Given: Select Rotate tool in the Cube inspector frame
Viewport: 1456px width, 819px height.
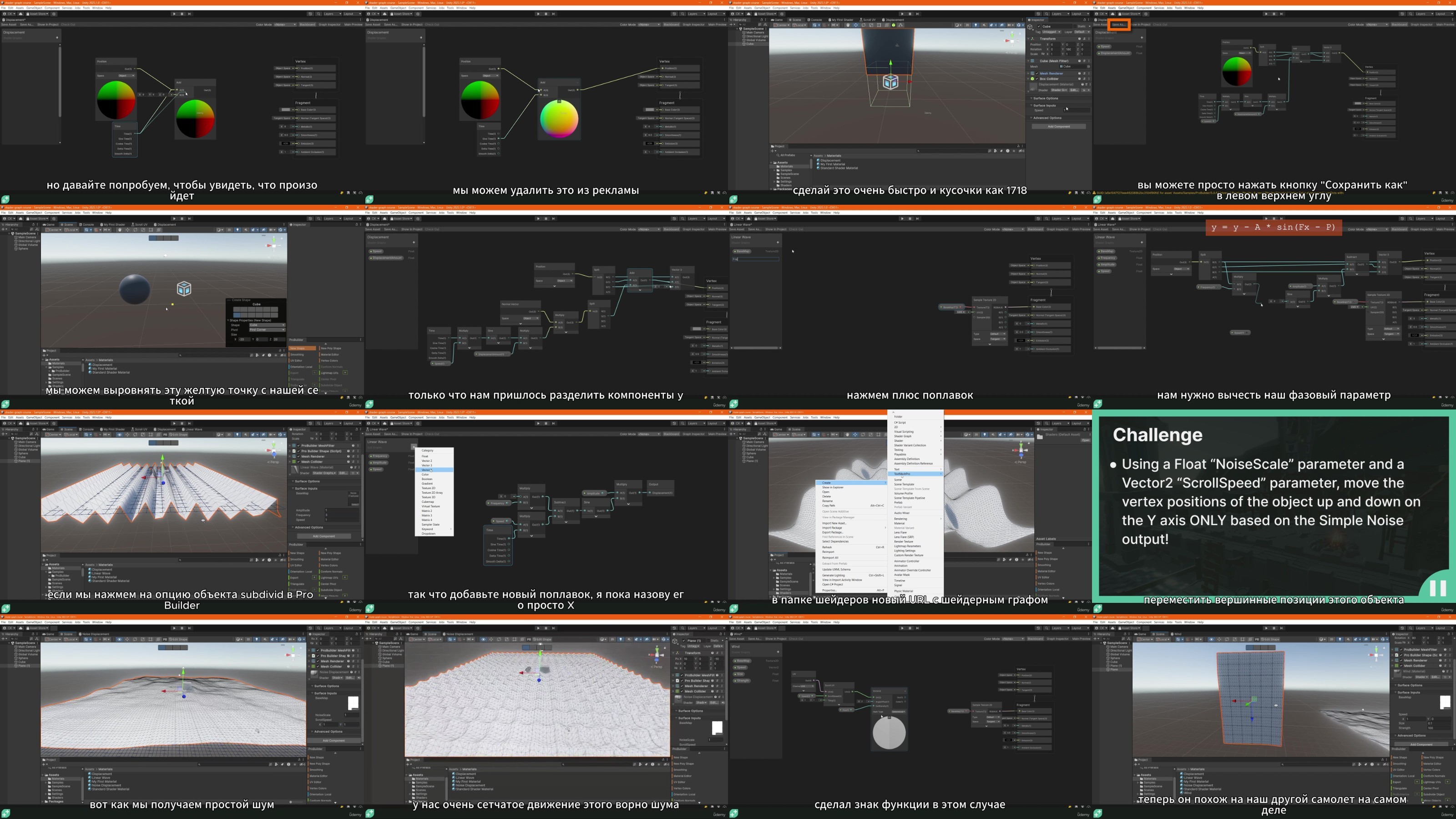Looking at the screenshot, I should point(864,25).
